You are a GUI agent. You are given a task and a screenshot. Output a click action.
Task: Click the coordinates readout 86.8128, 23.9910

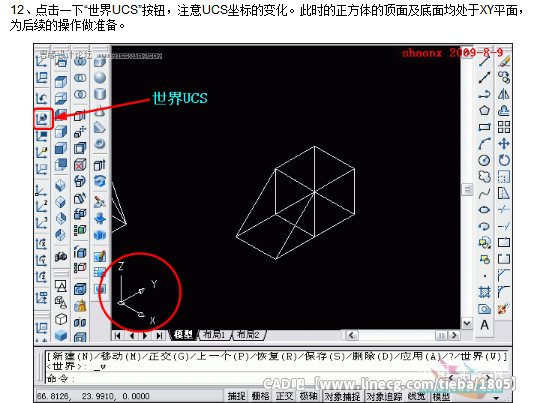pyautogui.click(x=93, y=396)
